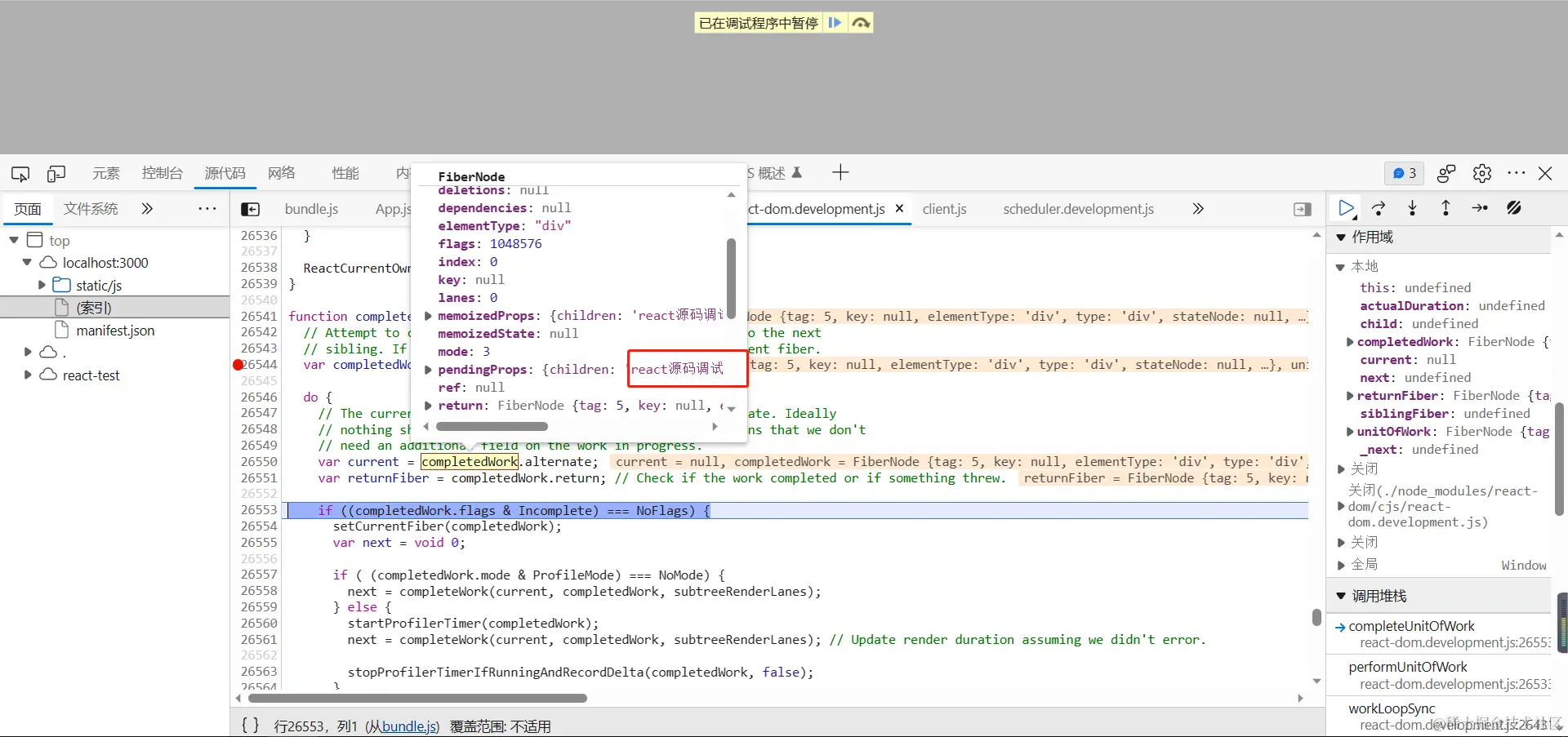Resume script execution in paused overlay
The image size is (1568, 737).
click(835, 23)
